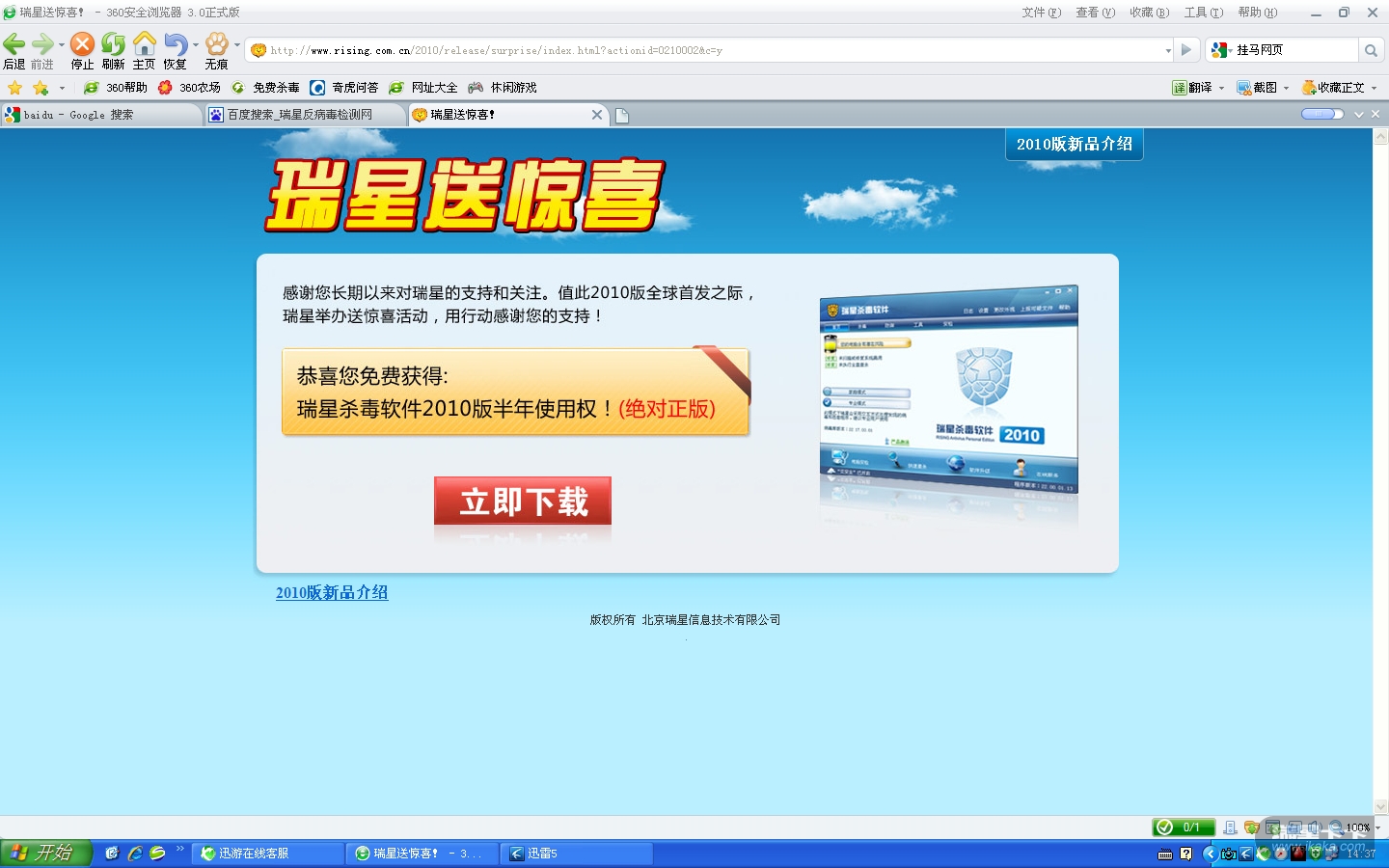
Task: Click the URL address field
Action: tap(709, 50)
